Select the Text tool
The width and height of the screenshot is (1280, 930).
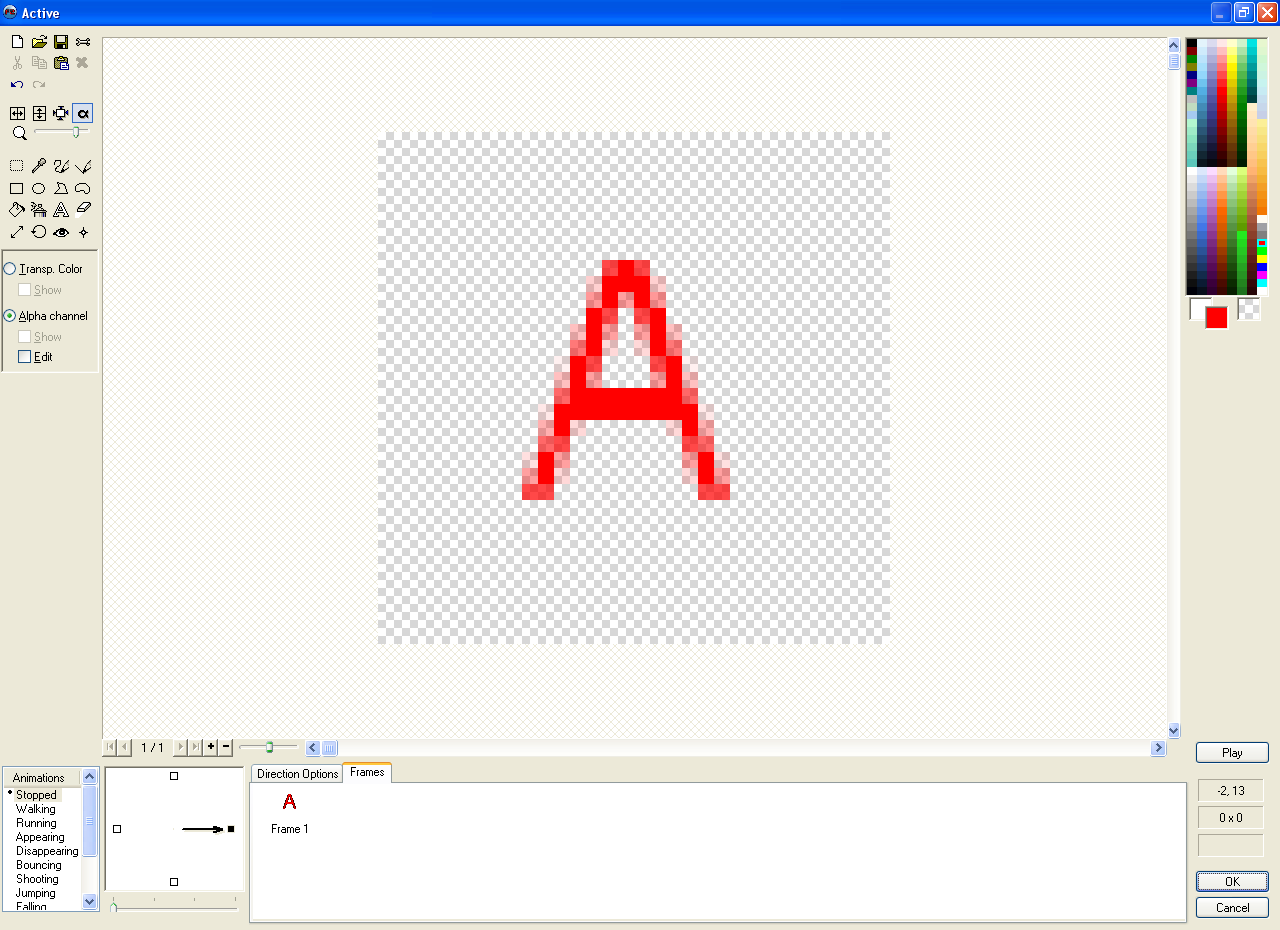pyautogui.click(x=61, y=210)
